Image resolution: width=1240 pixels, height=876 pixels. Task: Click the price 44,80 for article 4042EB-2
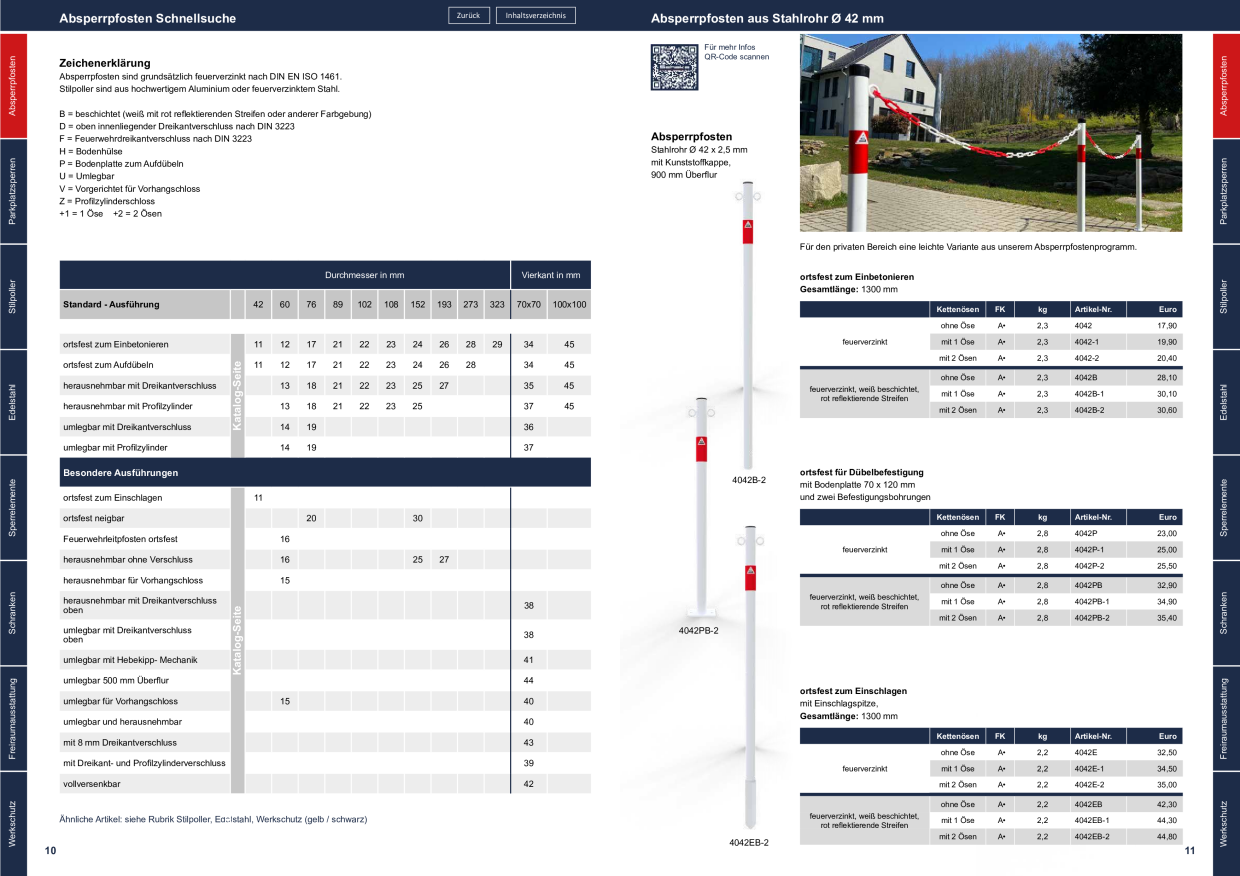1167,836
